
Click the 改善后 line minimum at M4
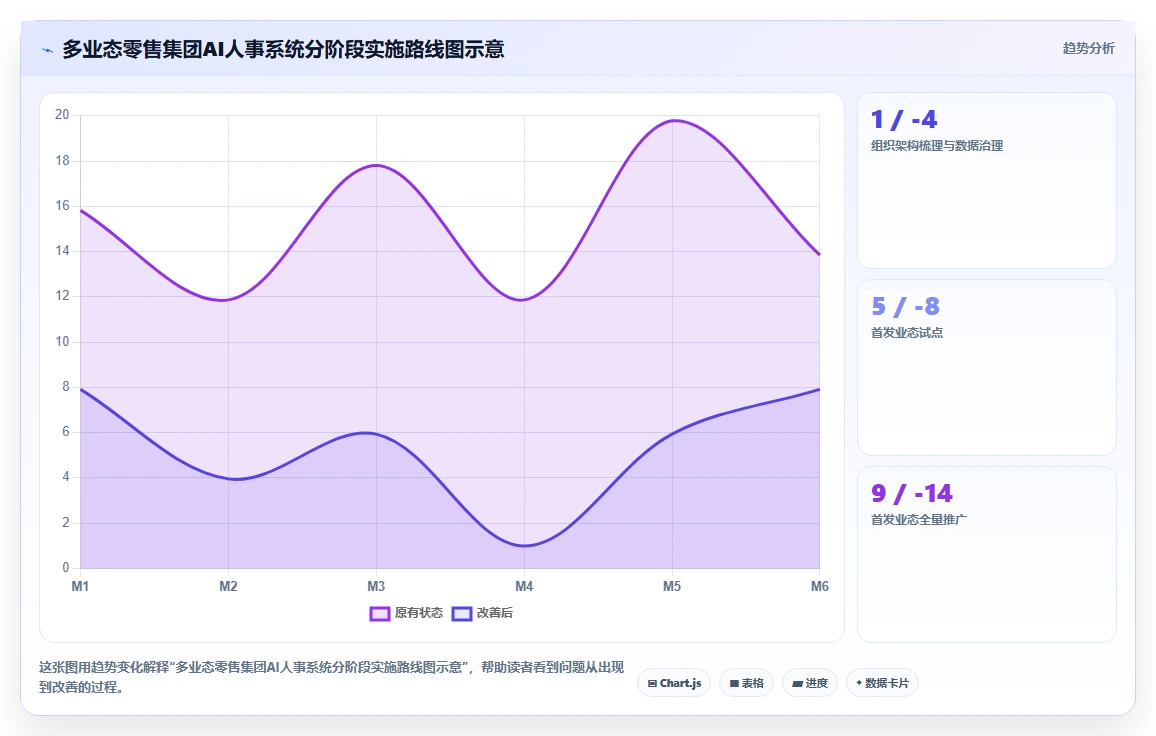click(524, 546)
